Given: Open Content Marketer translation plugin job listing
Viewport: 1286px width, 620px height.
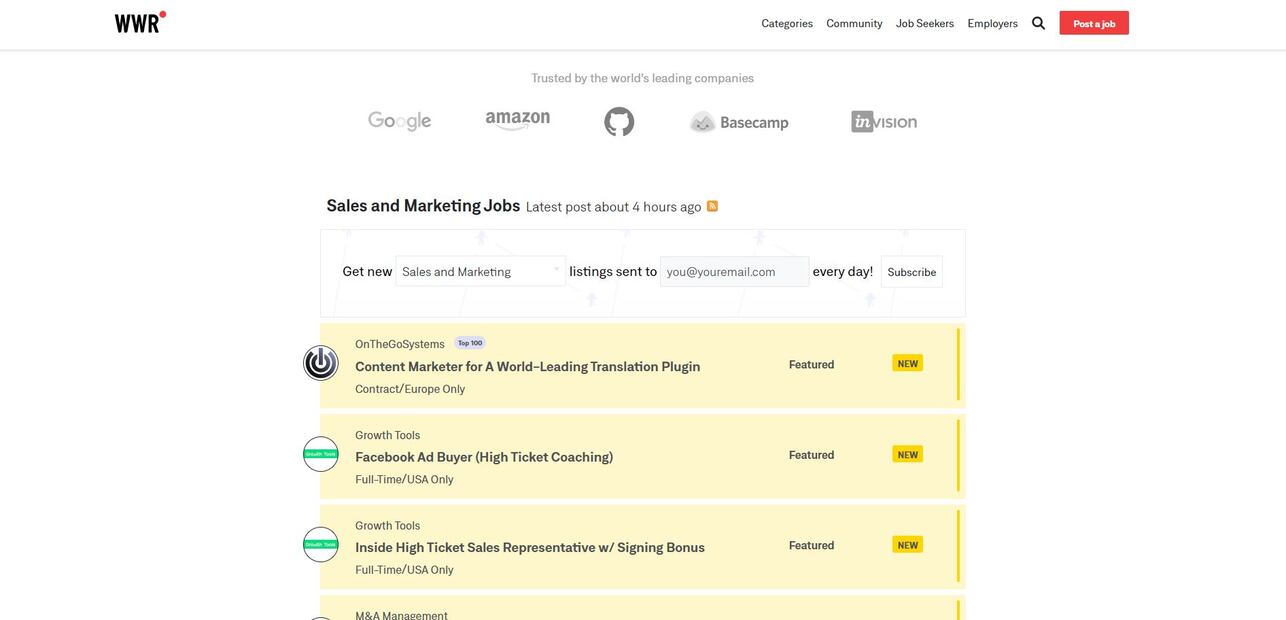Looking at the screenshot, I should [x=527, y=366].
